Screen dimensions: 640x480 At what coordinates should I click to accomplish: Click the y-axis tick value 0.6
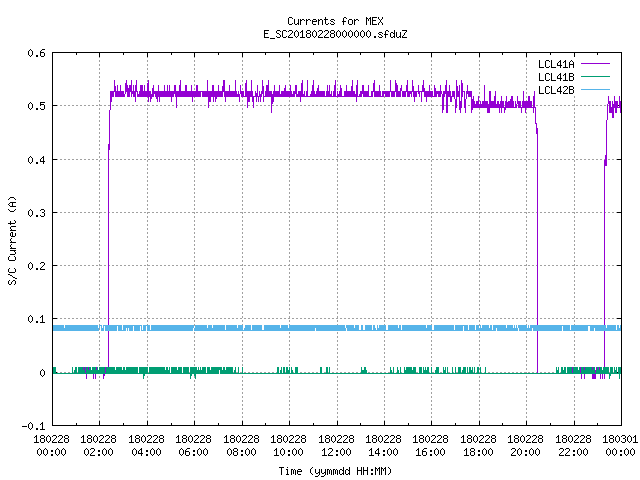36,53
